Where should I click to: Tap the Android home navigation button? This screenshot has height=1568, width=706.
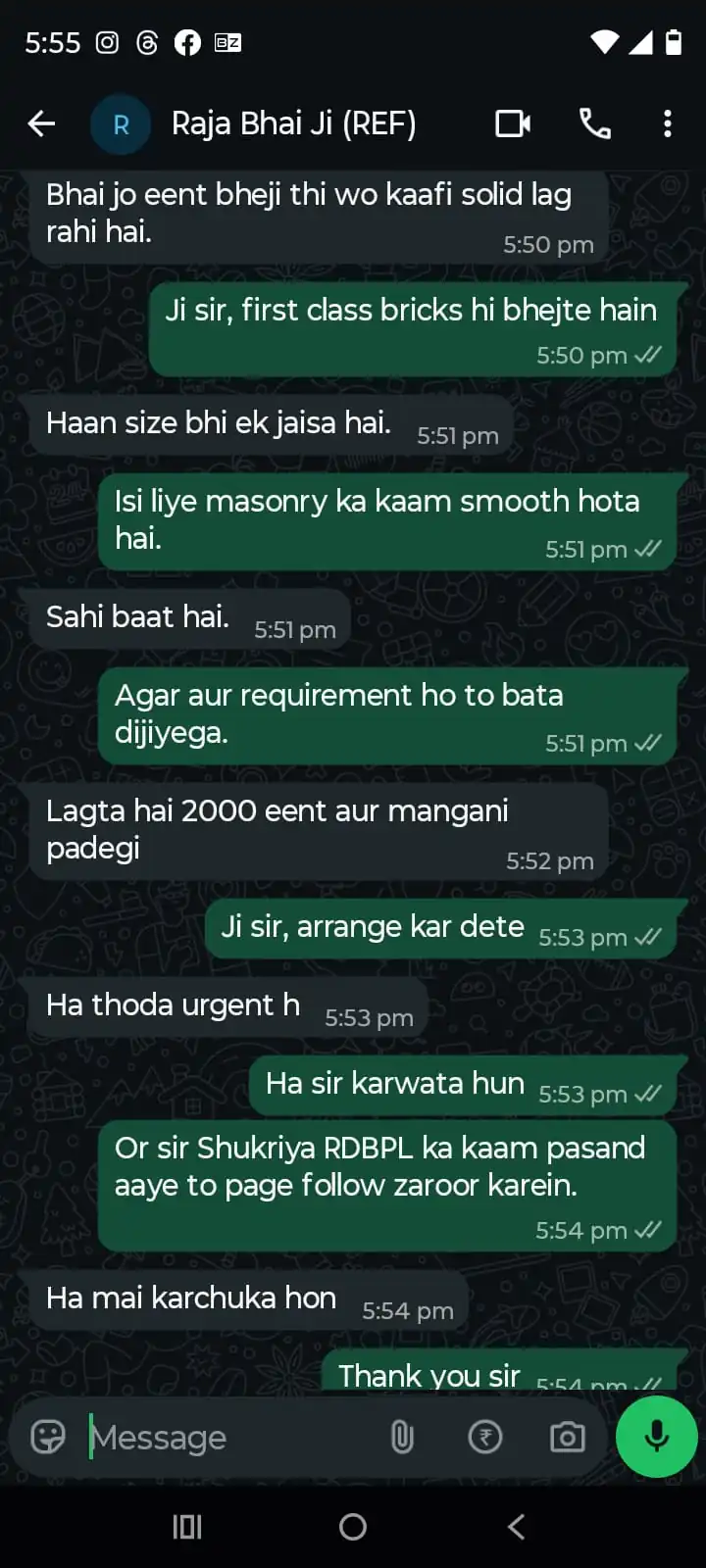coord(353,1526)
